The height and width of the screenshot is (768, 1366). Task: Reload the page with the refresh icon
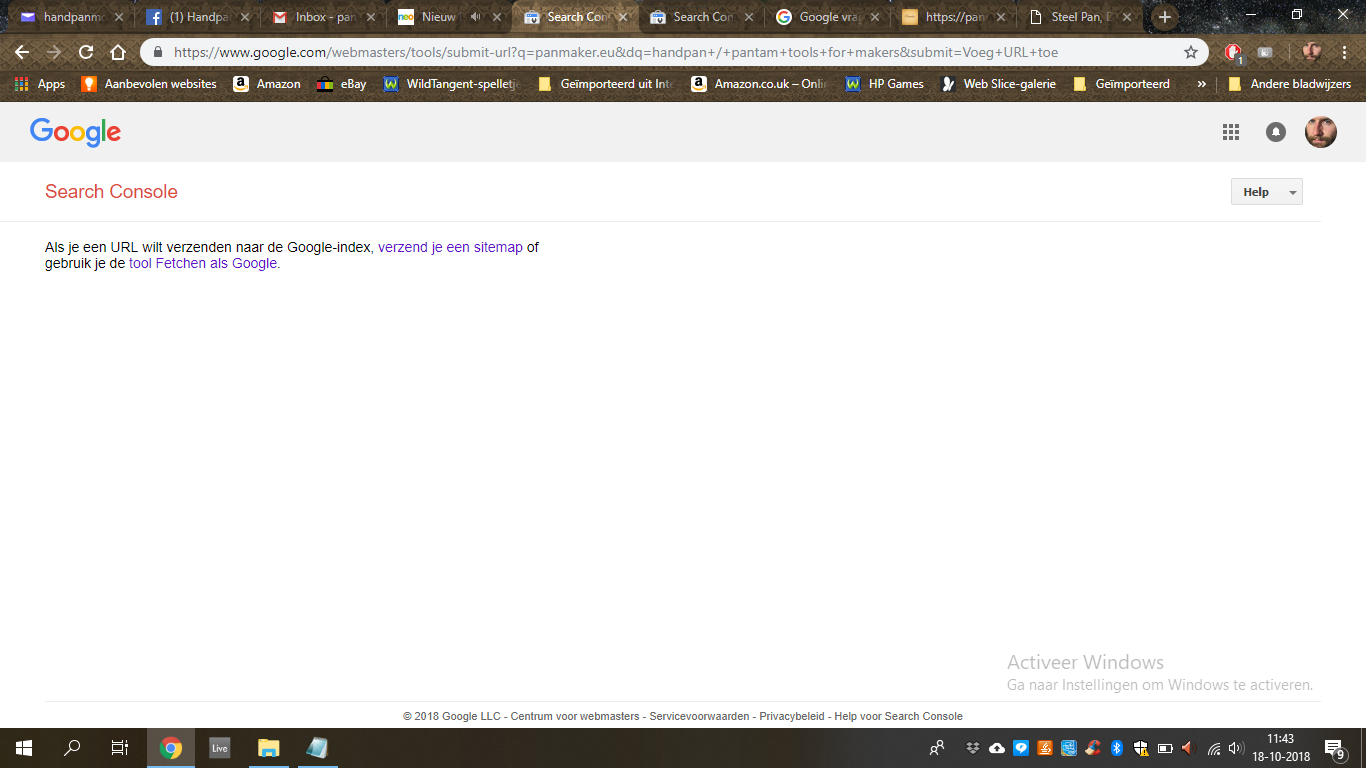[86, 53]
